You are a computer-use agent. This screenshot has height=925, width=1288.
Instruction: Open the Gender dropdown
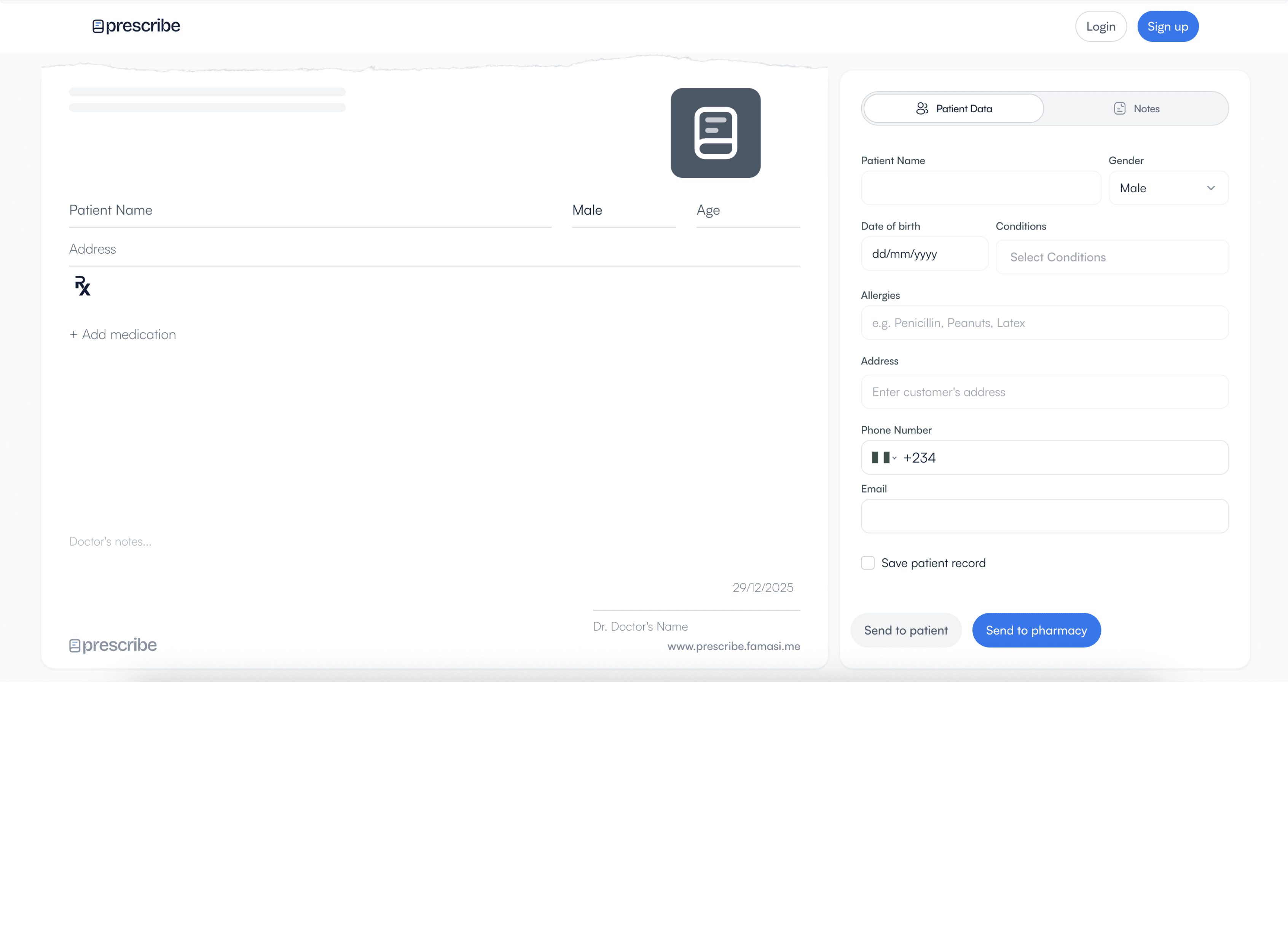1168,188
